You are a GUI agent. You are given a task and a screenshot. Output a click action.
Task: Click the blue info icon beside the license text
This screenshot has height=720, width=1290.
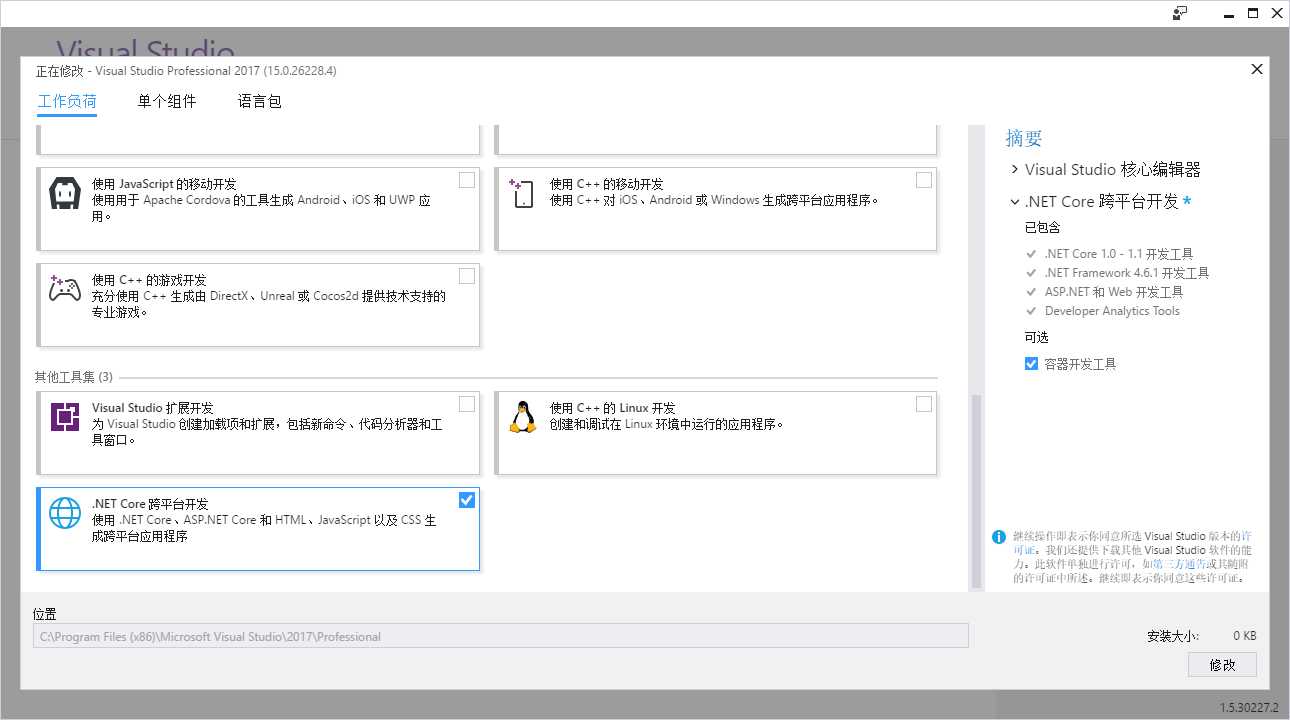click(x=998, y=537)
